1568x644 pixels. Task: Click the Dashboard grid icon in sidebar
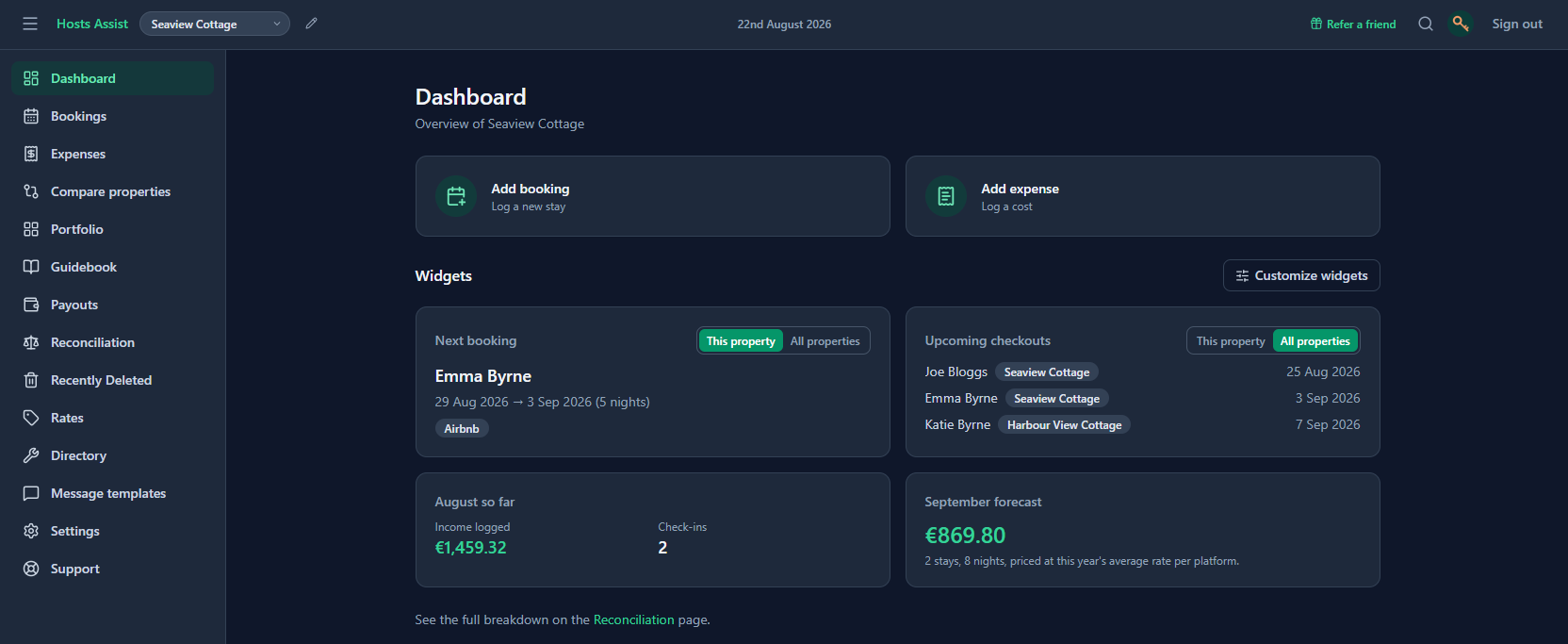coord(31,78)
